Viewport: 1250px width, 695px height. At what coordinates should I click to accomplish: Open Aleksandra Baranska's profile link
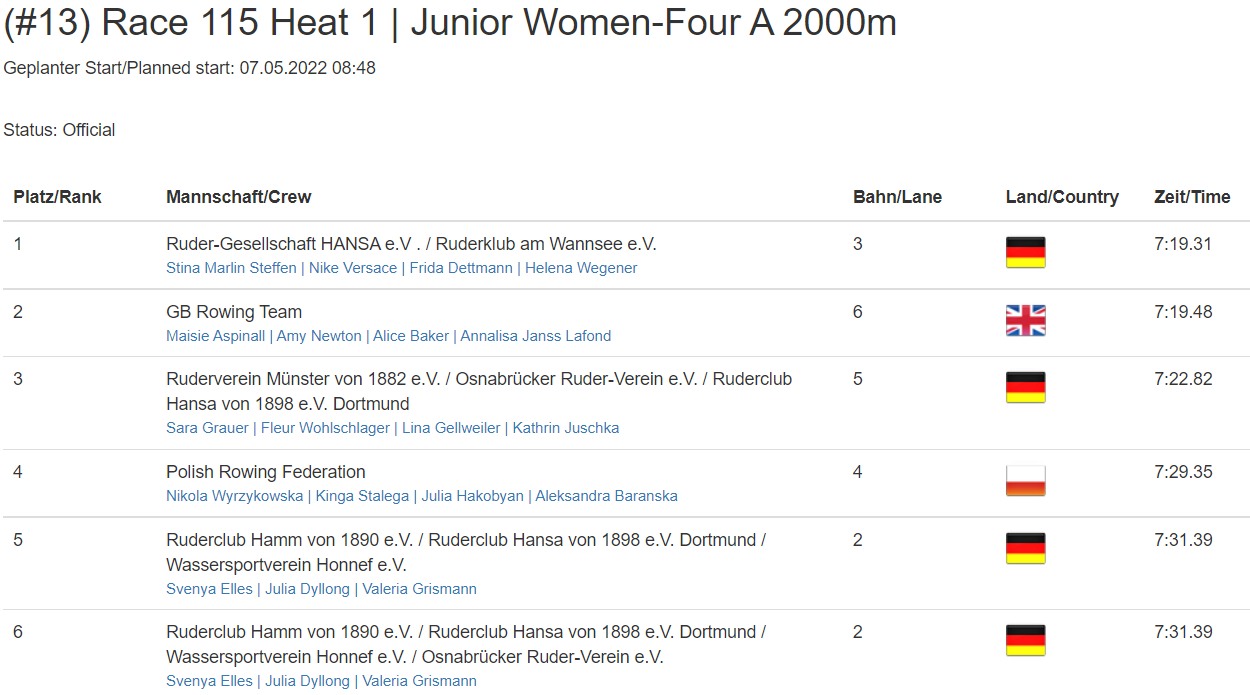coord(607,496)
